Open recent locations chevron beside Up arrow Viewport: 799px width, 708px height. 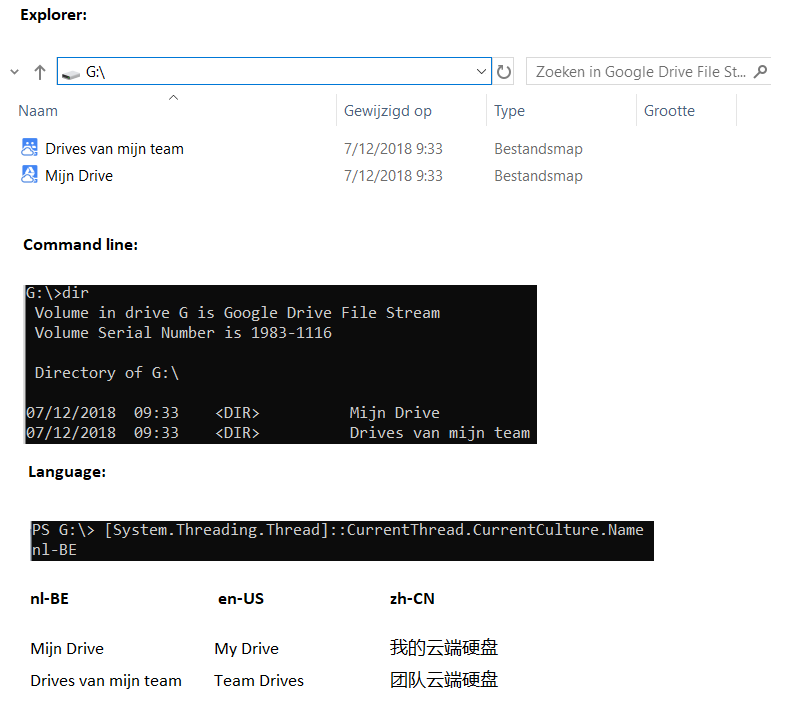point(14,72)
